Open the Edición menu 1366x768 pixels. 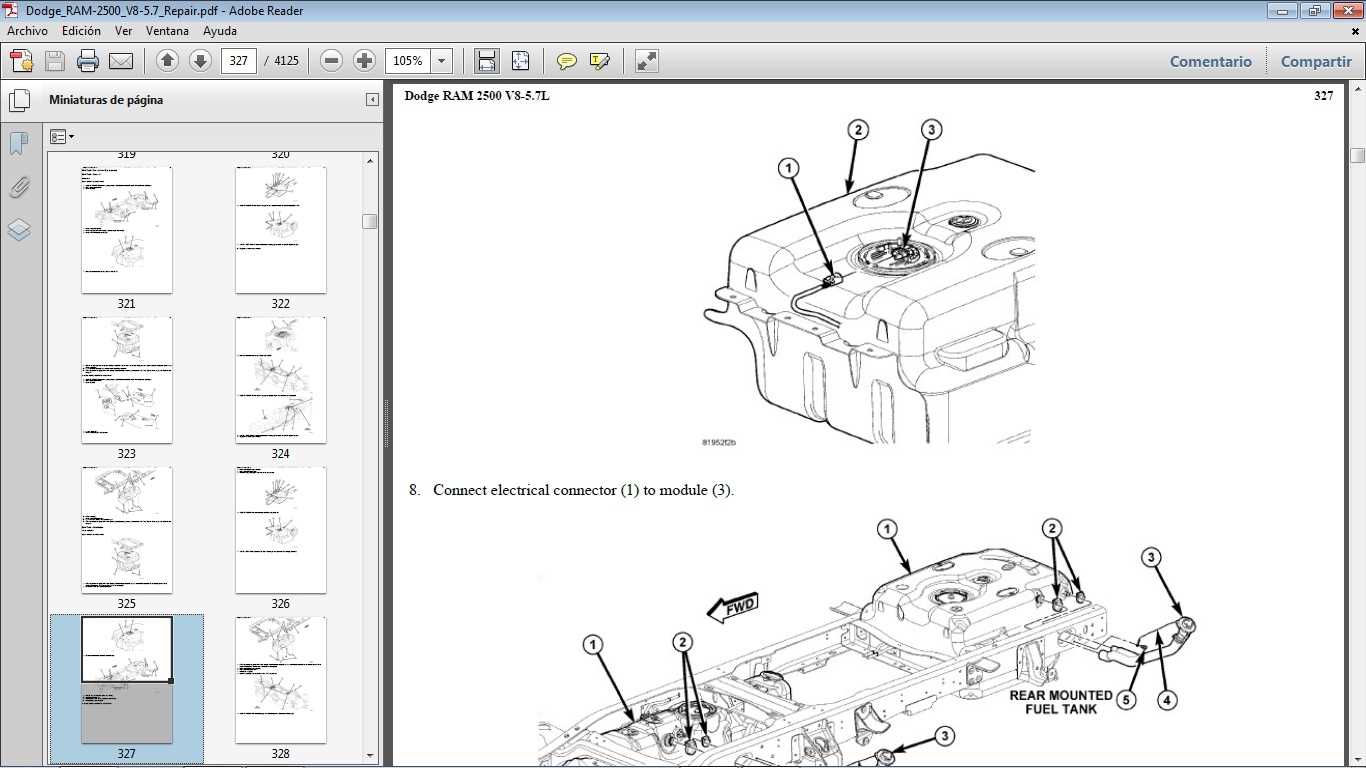click(x=81, y=31)
